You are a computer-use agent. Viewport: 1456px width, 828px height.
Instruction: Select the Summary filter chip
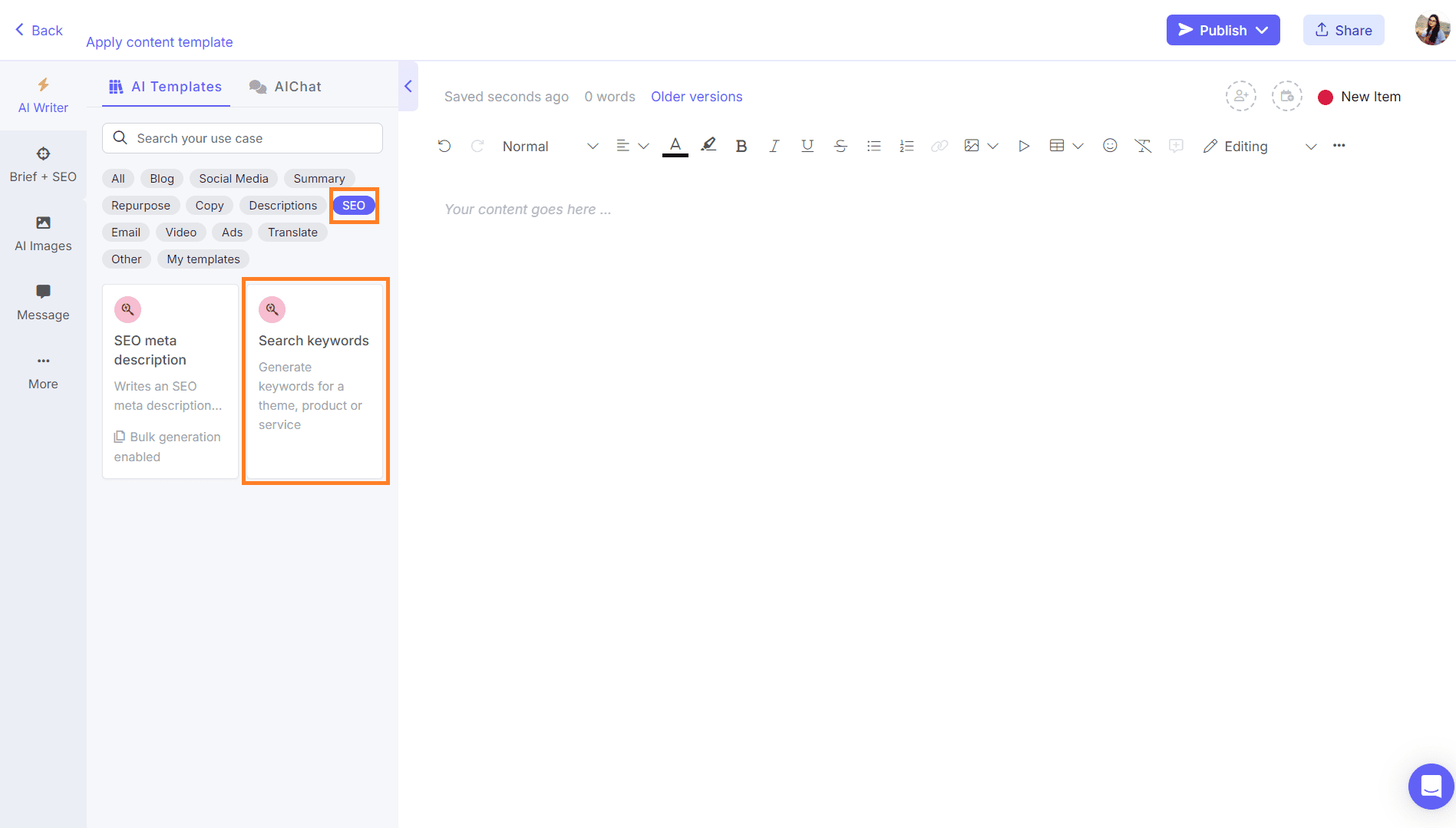point(319,179)
